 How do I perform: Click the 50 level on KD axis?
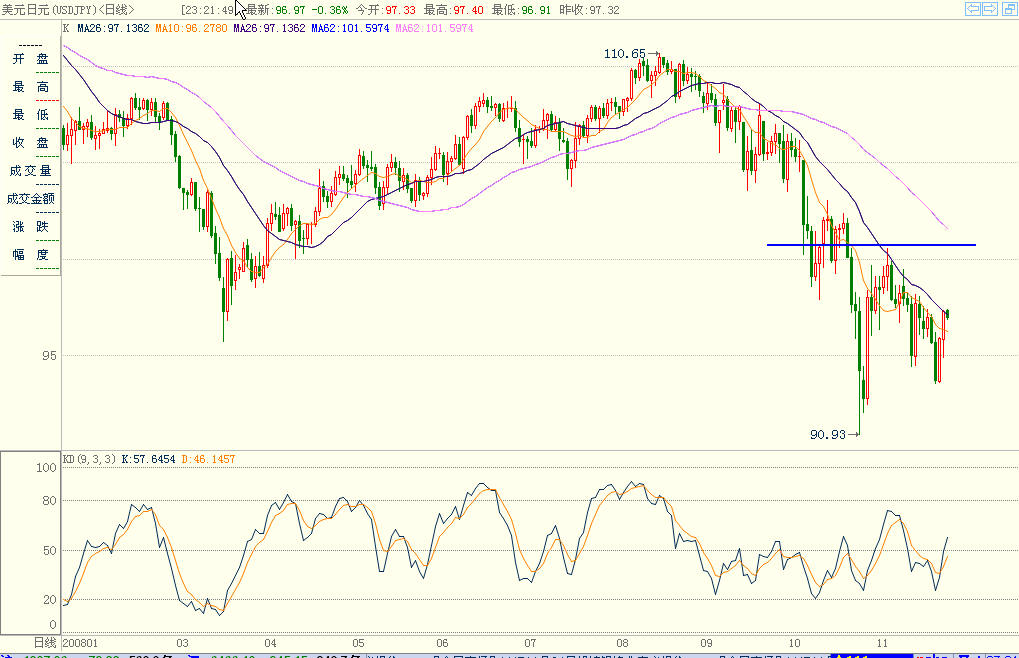click(49, 551)
